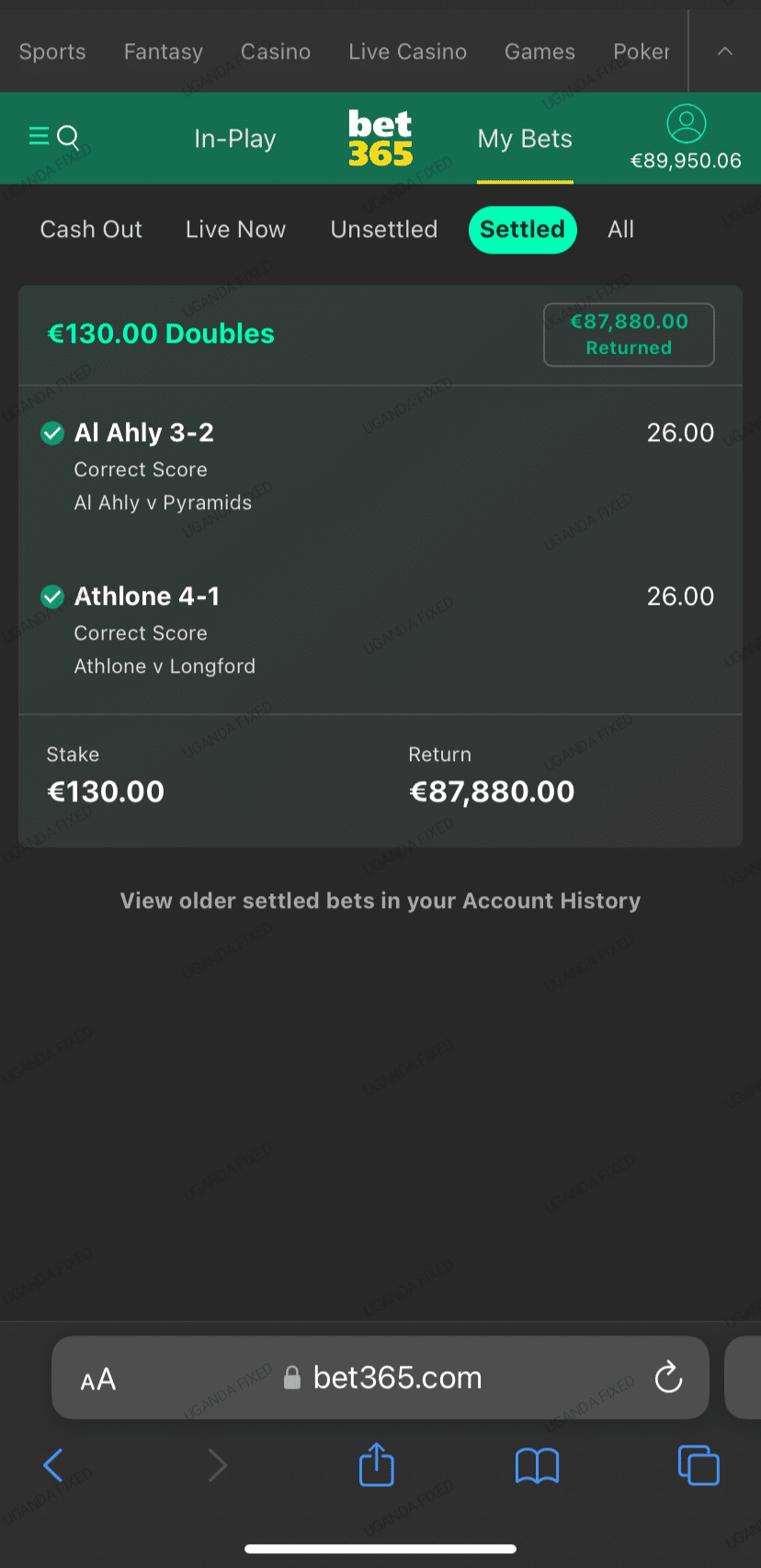Screen dimensions: 761x1568
Task: Tap the Al Ahly 3-2 checkmark
Action: click(52, 433)
